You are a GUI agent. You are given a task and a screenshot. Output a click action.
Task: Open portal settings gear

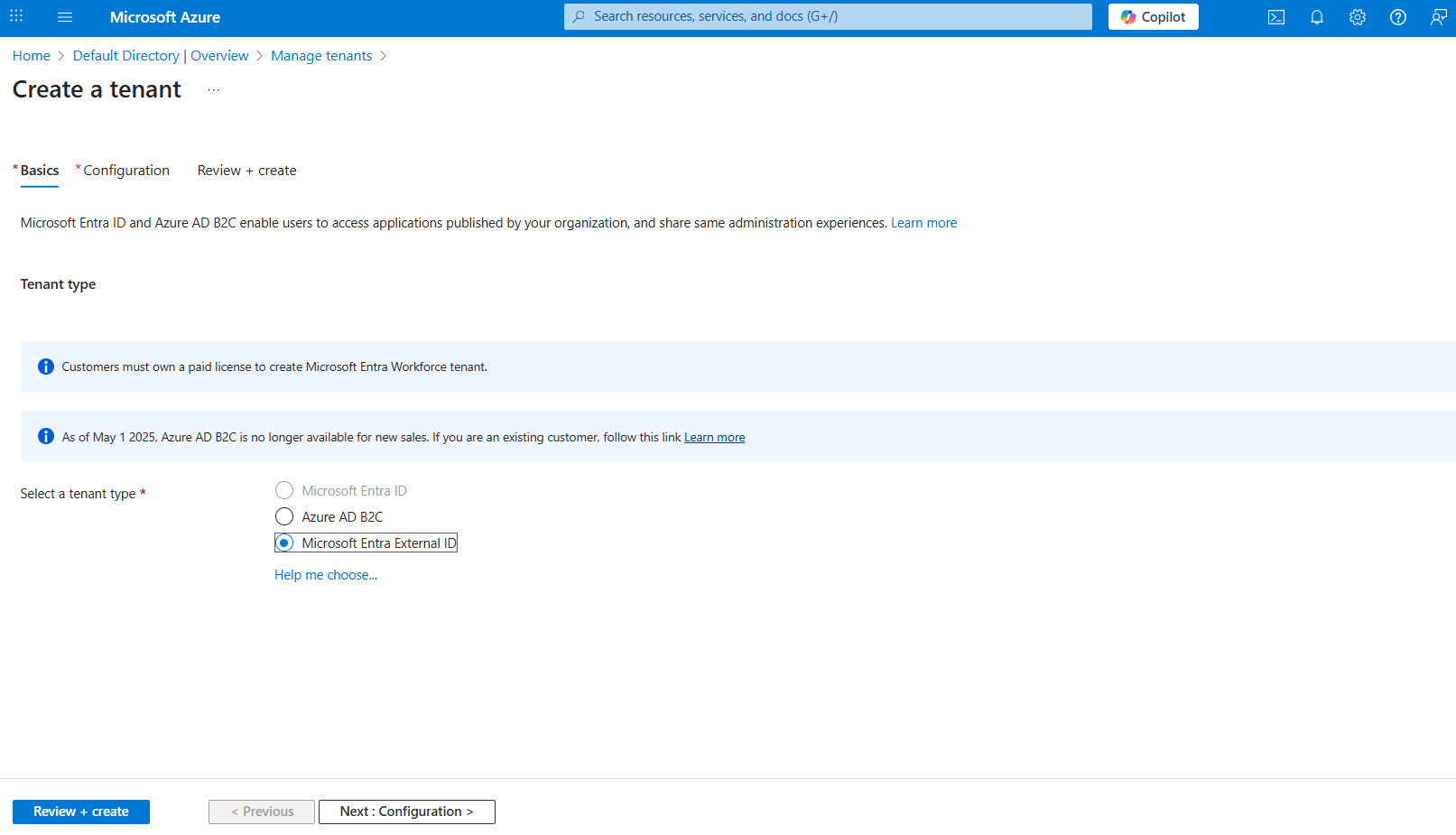coord(1358,17)
